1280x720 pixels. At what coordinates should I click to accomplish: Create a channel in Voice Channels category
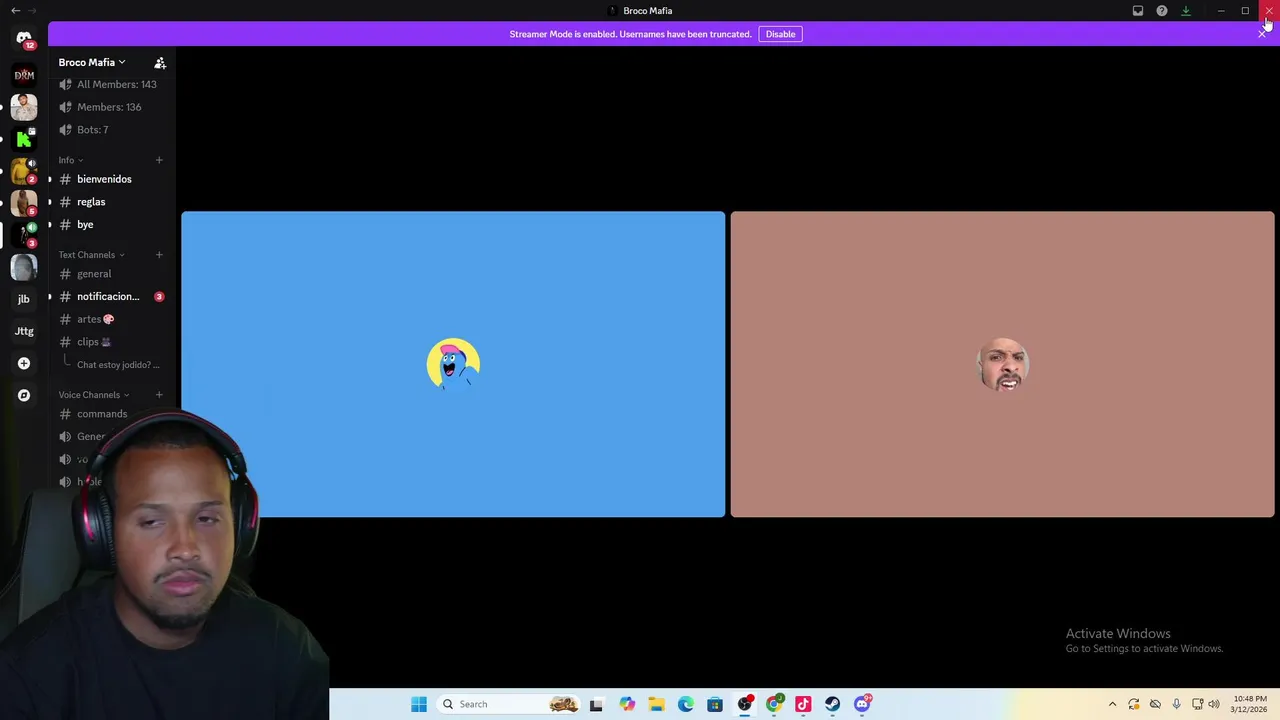coord(159,395)
